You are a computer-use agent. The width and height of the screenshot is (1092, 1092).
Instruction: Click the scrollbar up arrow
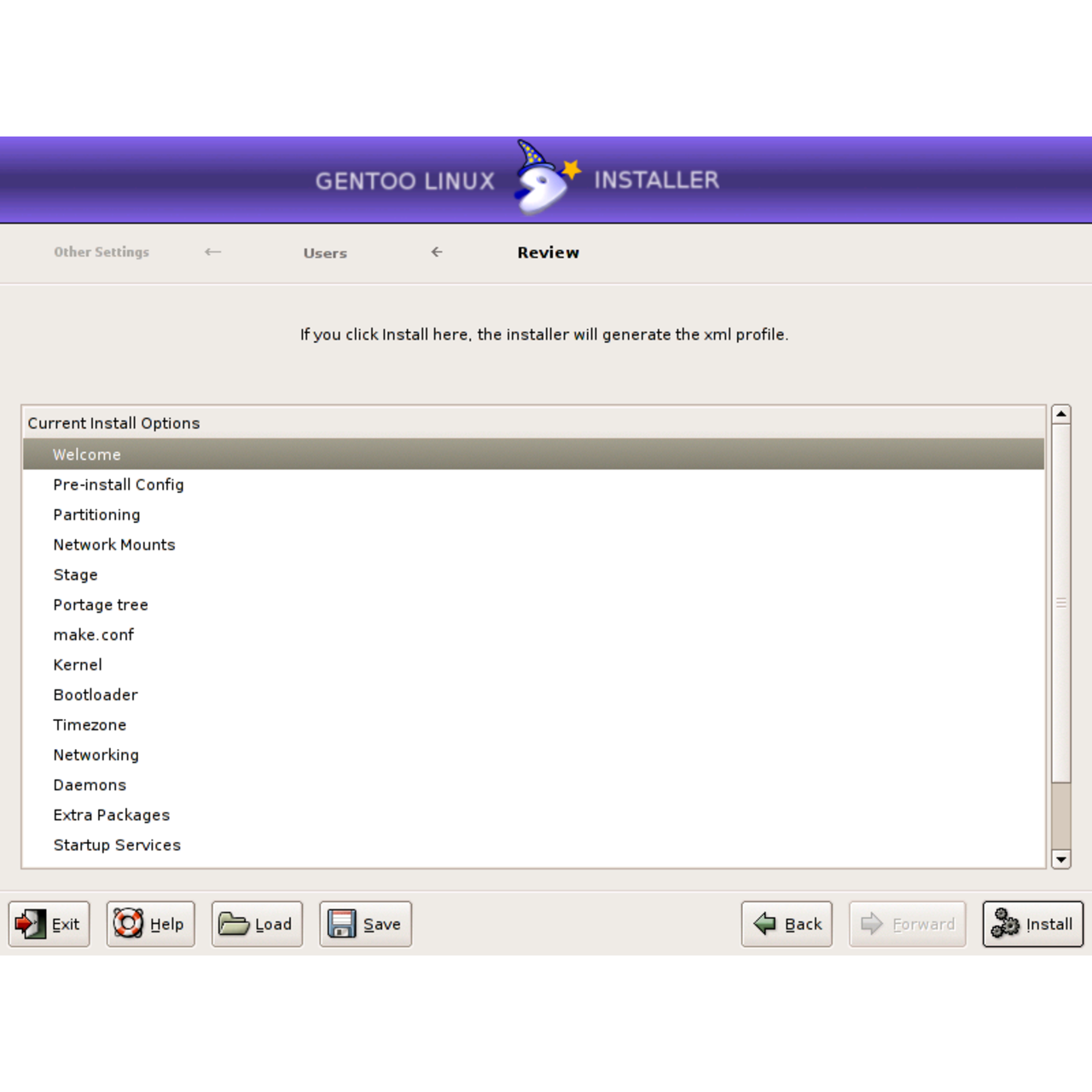1060,413
